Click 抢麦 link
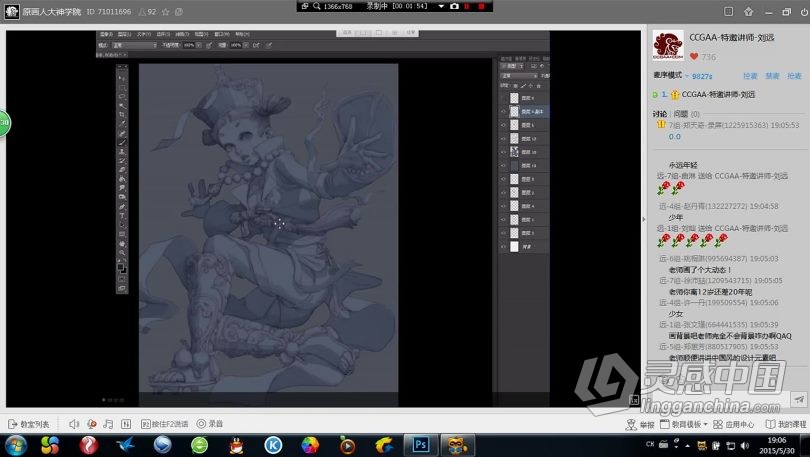This screenshot has height=457, width=810. (795, 76)
